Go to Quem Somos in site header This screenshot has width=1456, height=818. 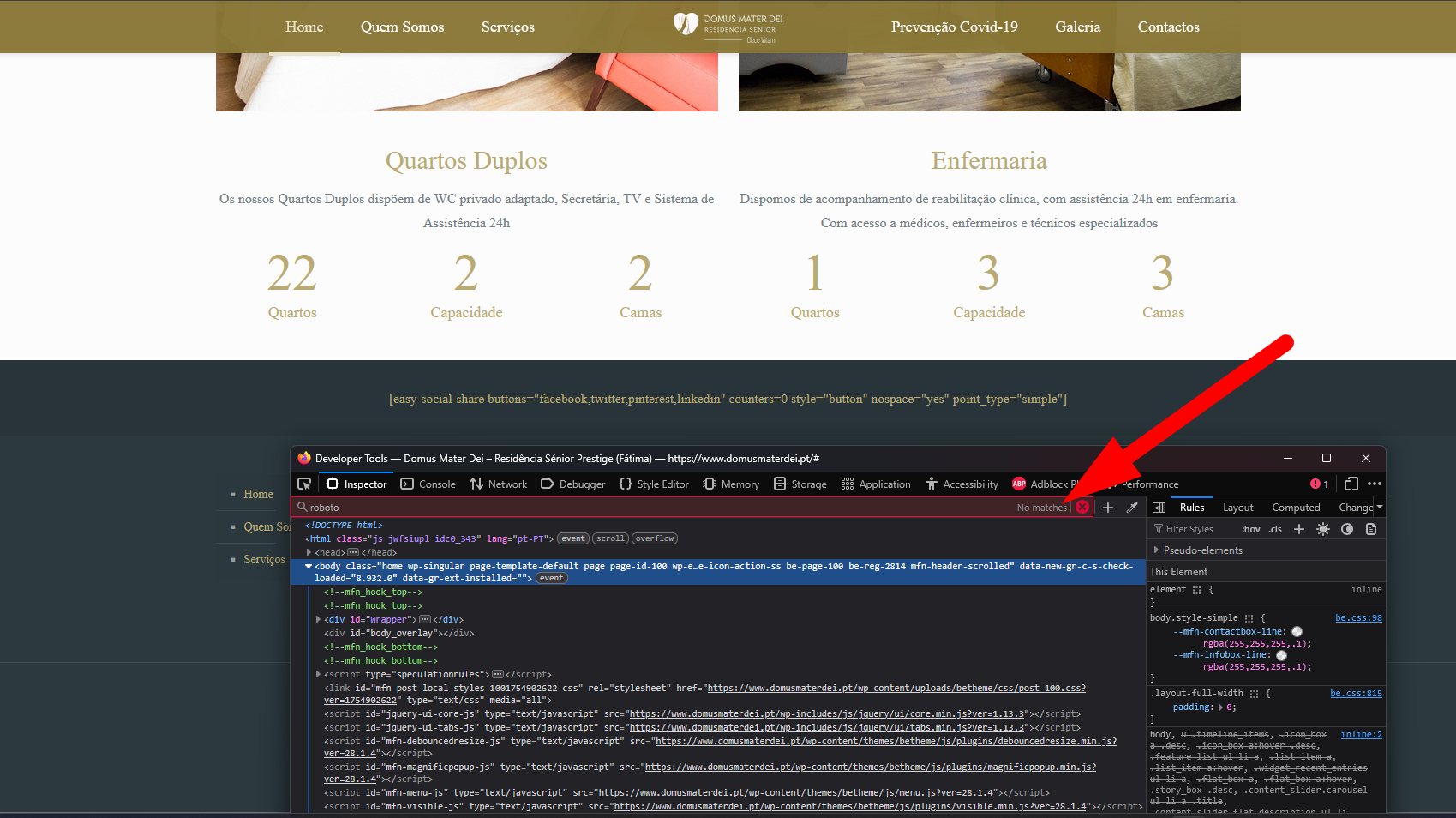(402, 27)
